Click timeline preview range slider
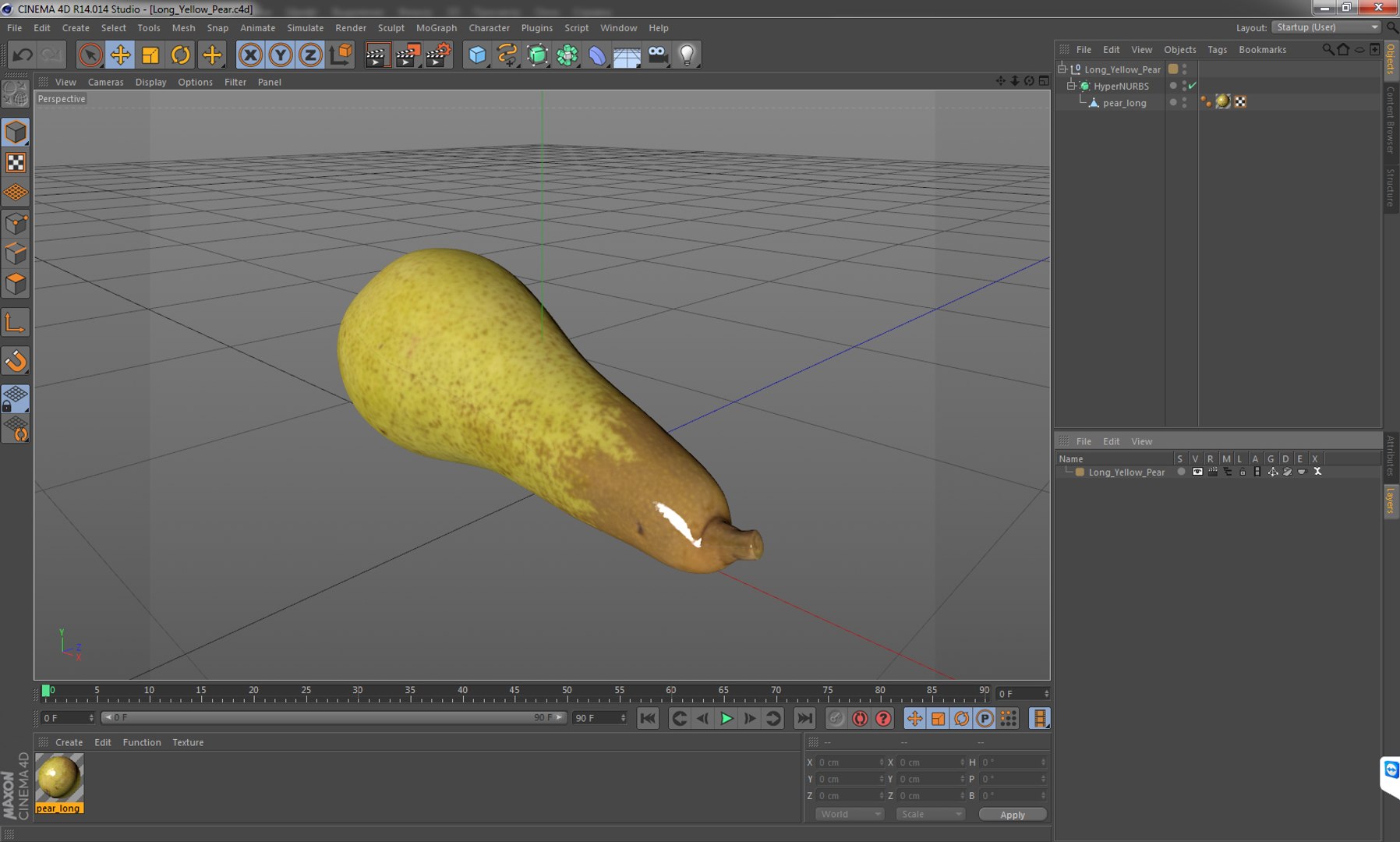Screen dimensions: 1400x842 click(x=334, y=717)
